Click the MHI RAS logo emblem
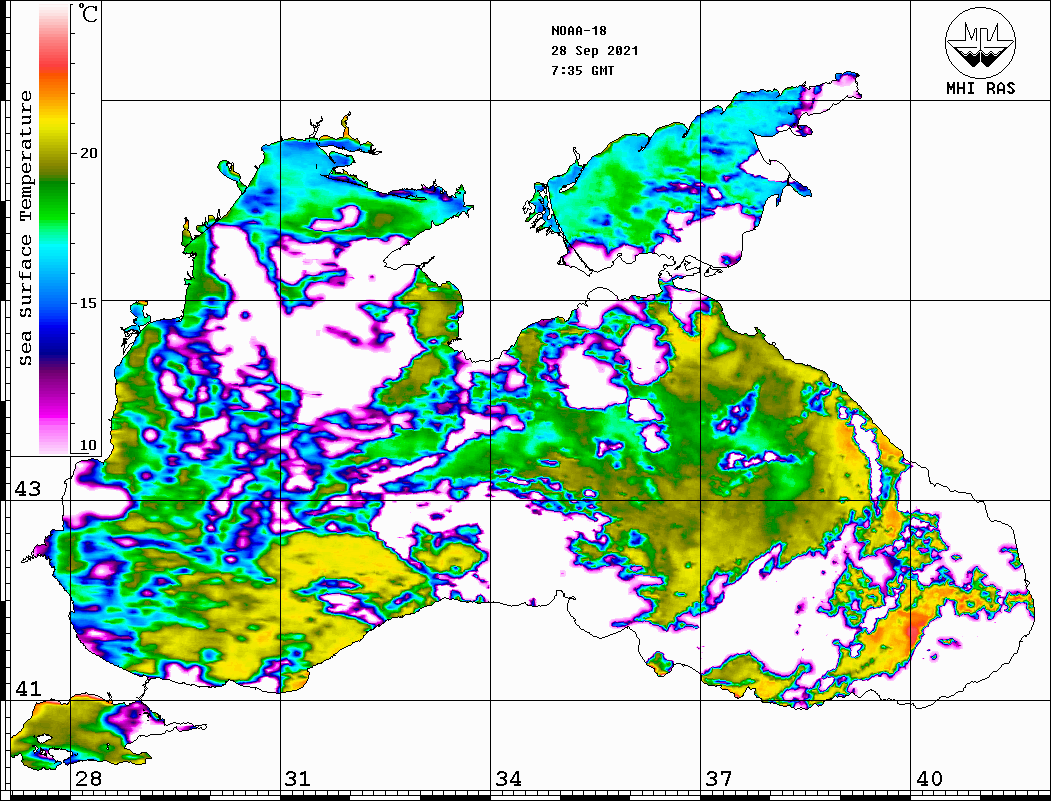The height and width of the screenshot is (801, 1051). coord(980,42)
